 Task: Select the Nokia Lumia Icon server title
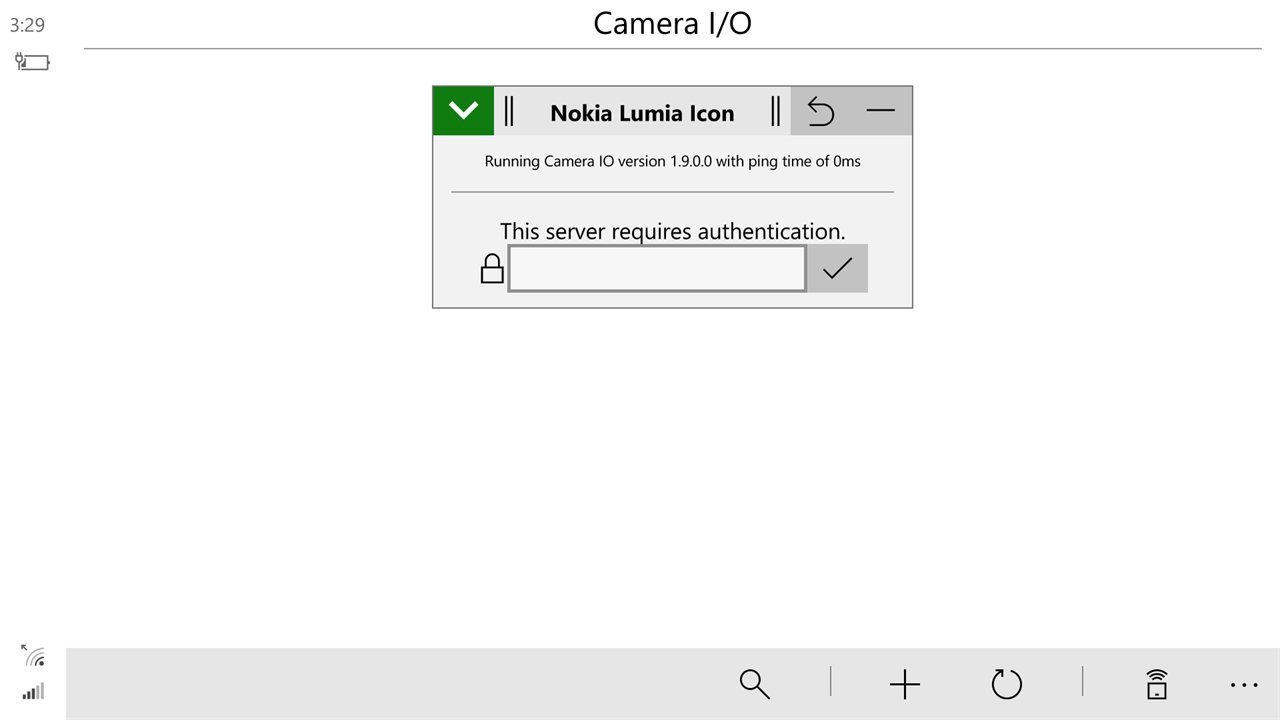pyautogui.click(x=642, y=113)
